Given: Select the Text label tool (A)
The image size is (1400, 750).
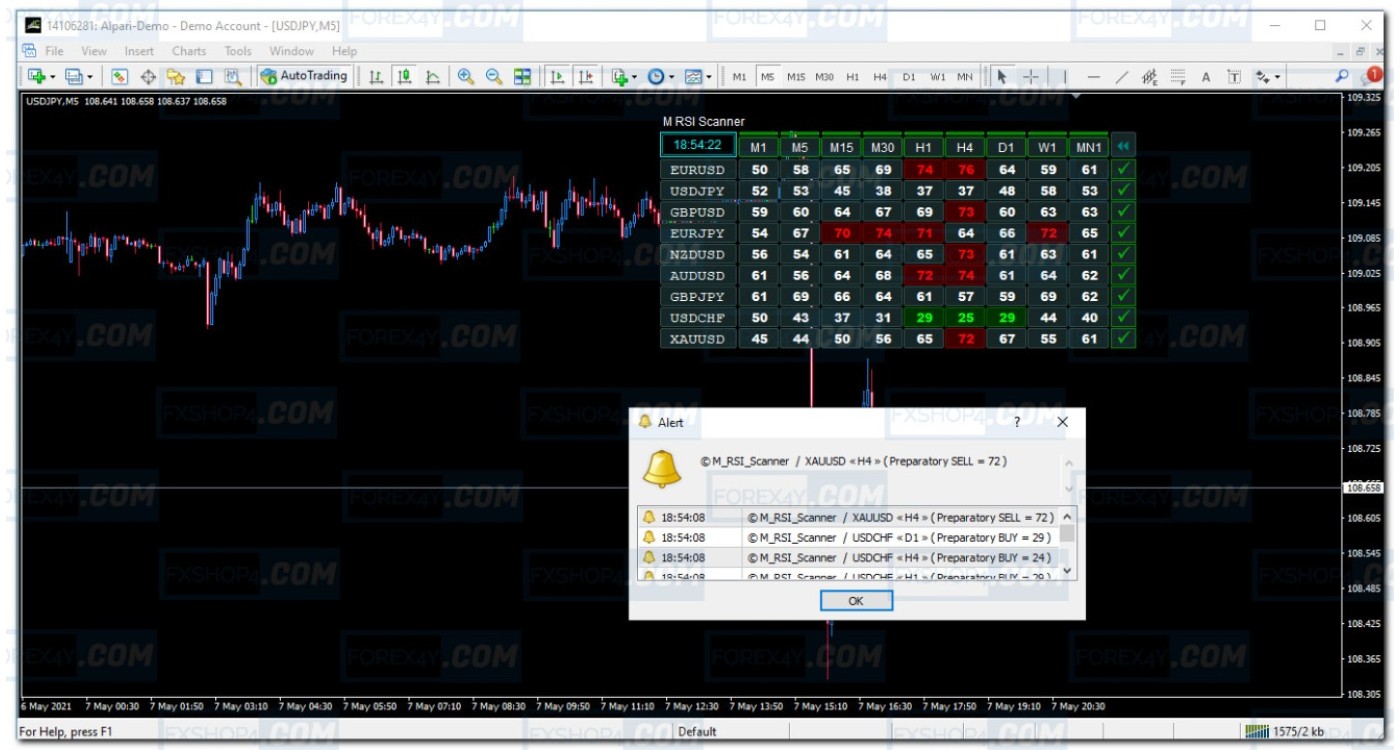Looking at the screenshot, I should click(1206, 77).
